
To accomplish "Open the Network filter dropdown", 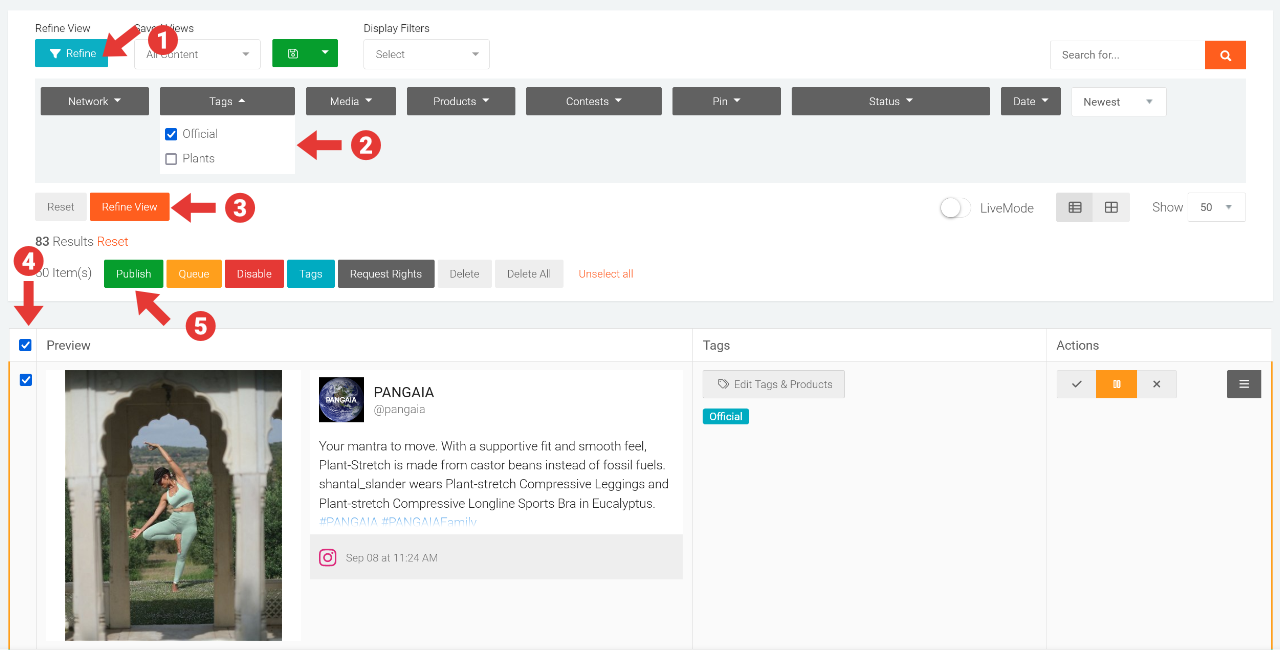I will pos(94,100).
